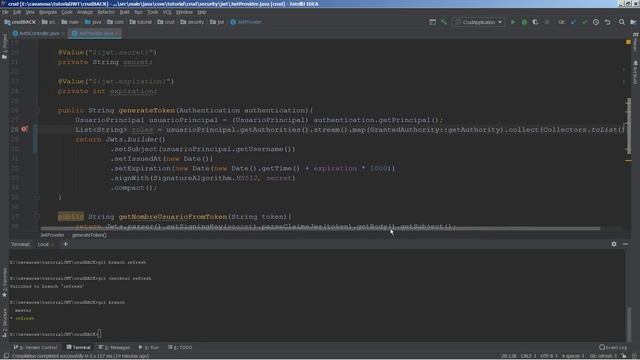
Task: Run with coverage using the shield icon
Action: coord(535,22)
